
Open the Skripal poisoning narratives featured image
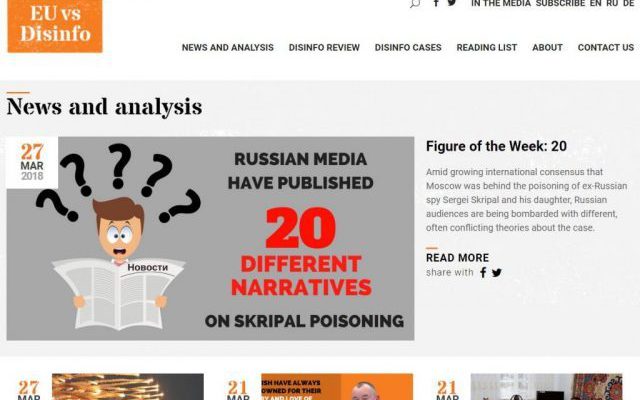pos(210,238)
